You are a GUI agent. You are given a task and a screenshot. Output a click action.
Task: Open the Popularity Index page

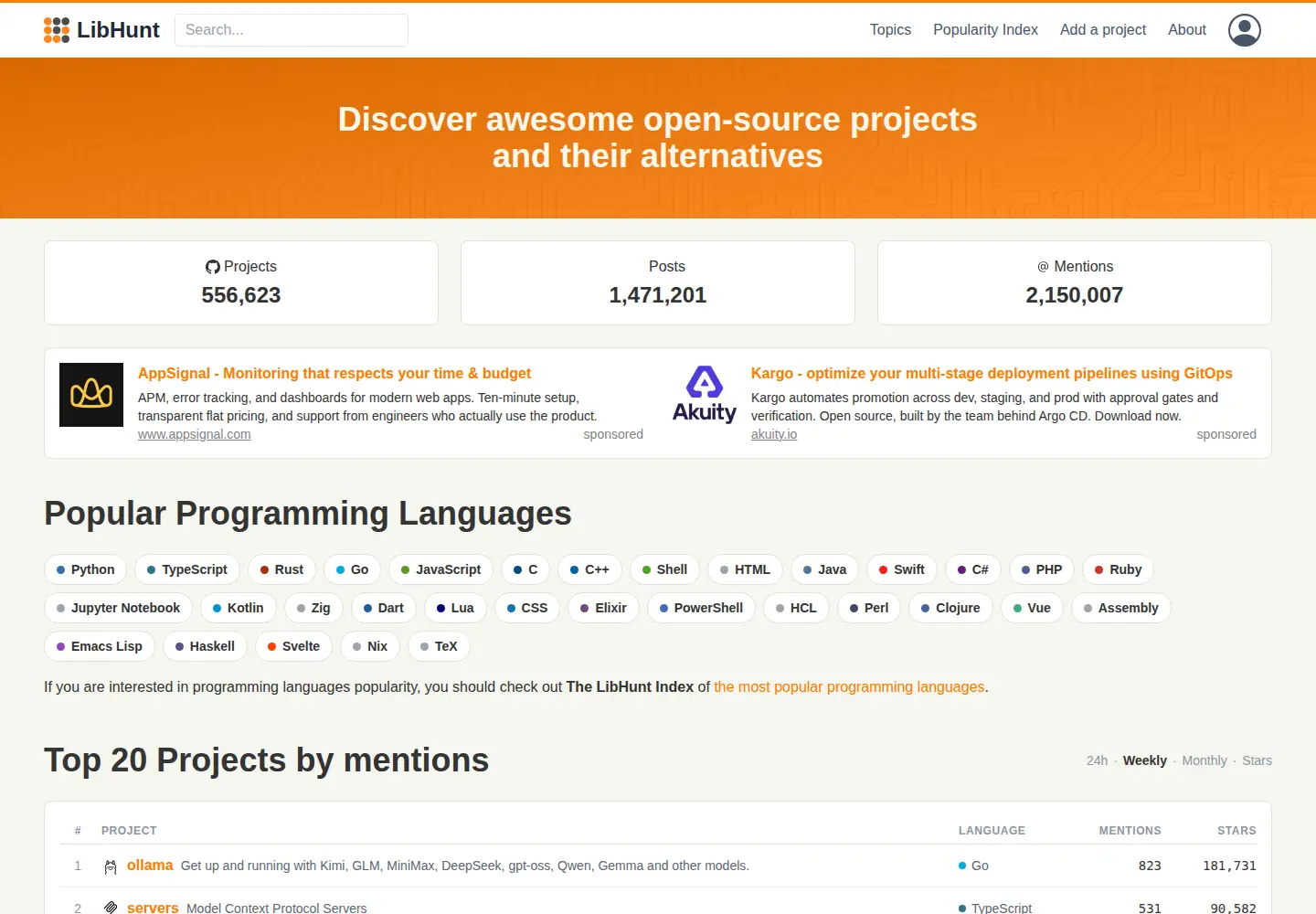click(x=985, y=30)
